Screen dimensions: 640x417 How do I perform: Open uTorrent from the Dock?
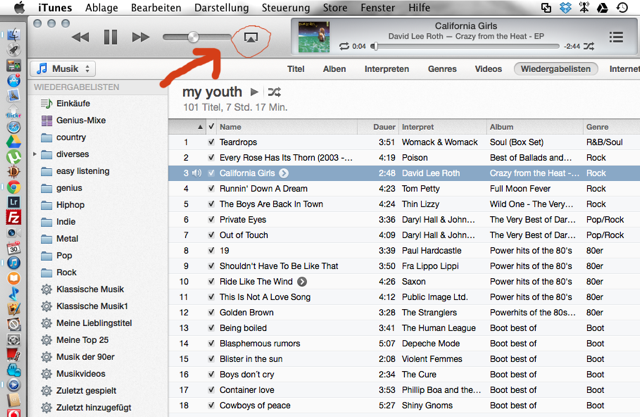tap(13, 157)
